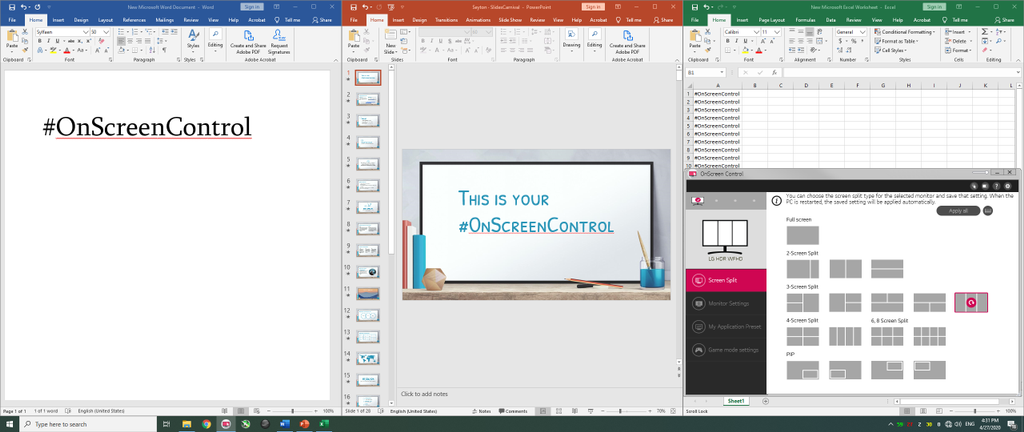Click the help question mark icon in OnScreen Control
Image resolution: width=1024 pixels, height=432 pixels.
pos(997,186)
